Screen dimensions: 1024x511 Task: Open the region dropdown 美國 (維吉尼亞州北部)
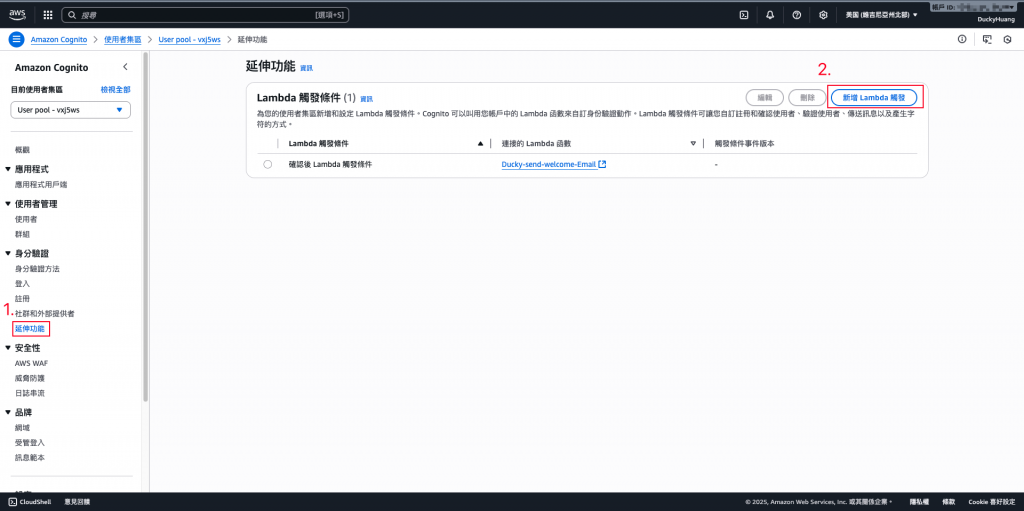[x=881, y=14]
